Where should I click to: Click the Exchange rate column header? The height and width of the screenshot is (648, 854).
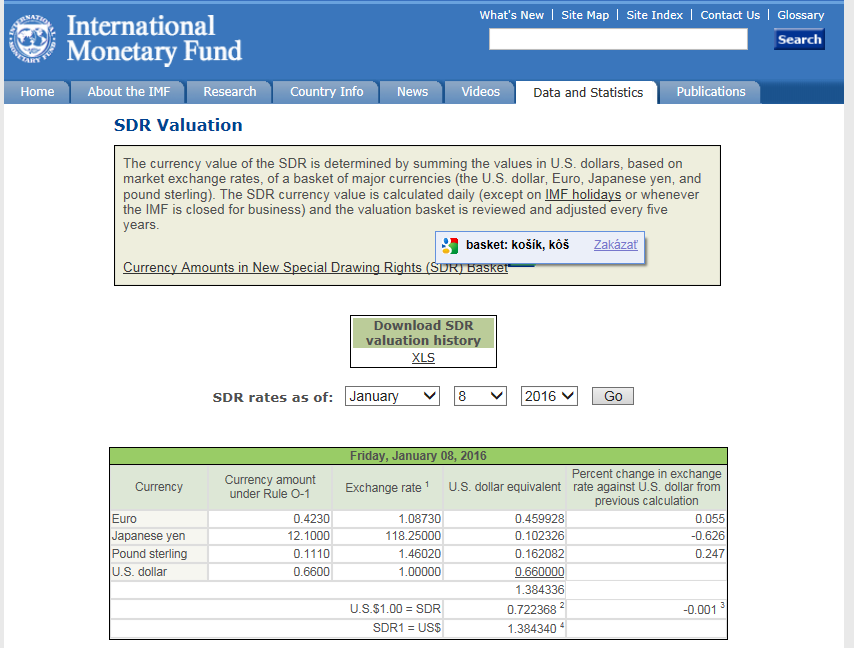point(387,487)
